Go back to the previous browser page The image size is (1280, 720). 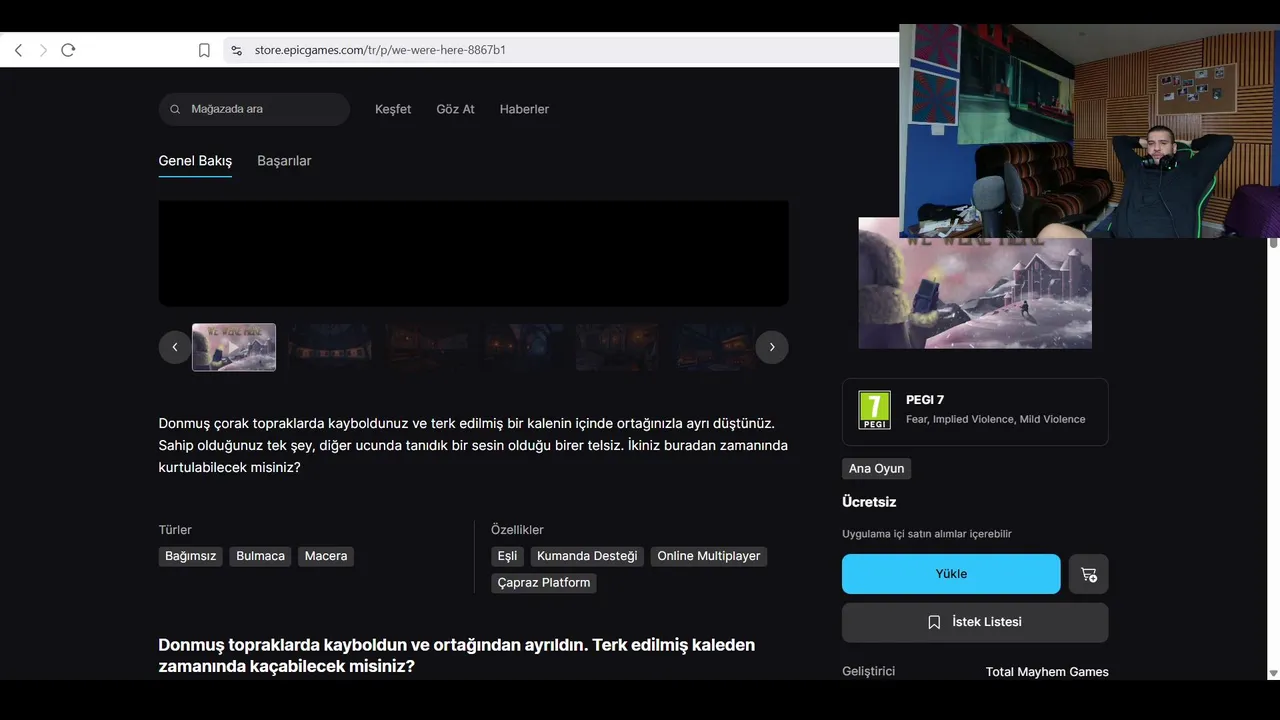coord(18,50)
